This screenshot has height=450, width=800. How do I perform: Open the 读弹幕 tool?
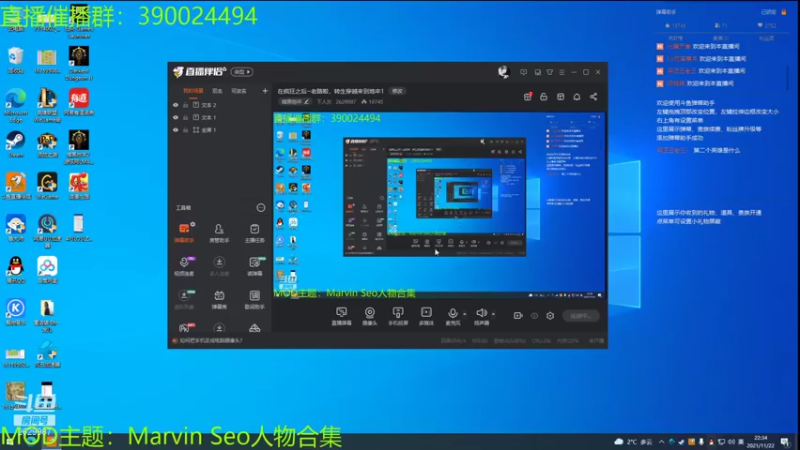tap(254, 266)
